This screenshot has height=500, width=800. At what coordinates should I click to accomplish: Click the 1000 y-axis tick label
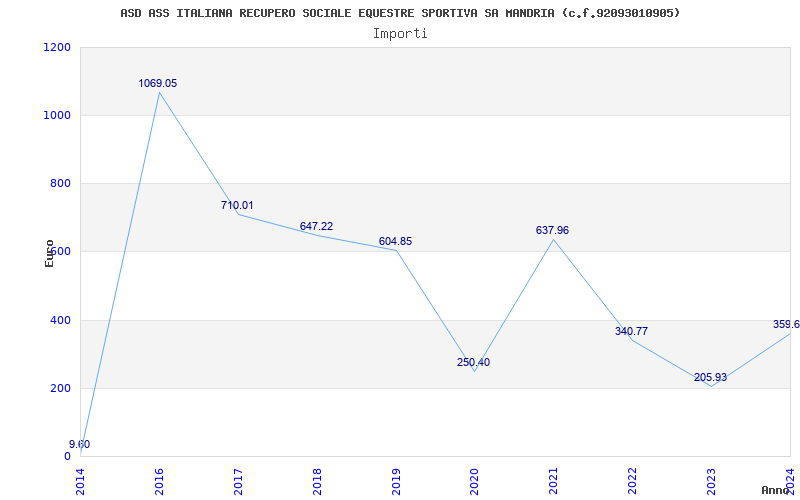tap(58, 115)
